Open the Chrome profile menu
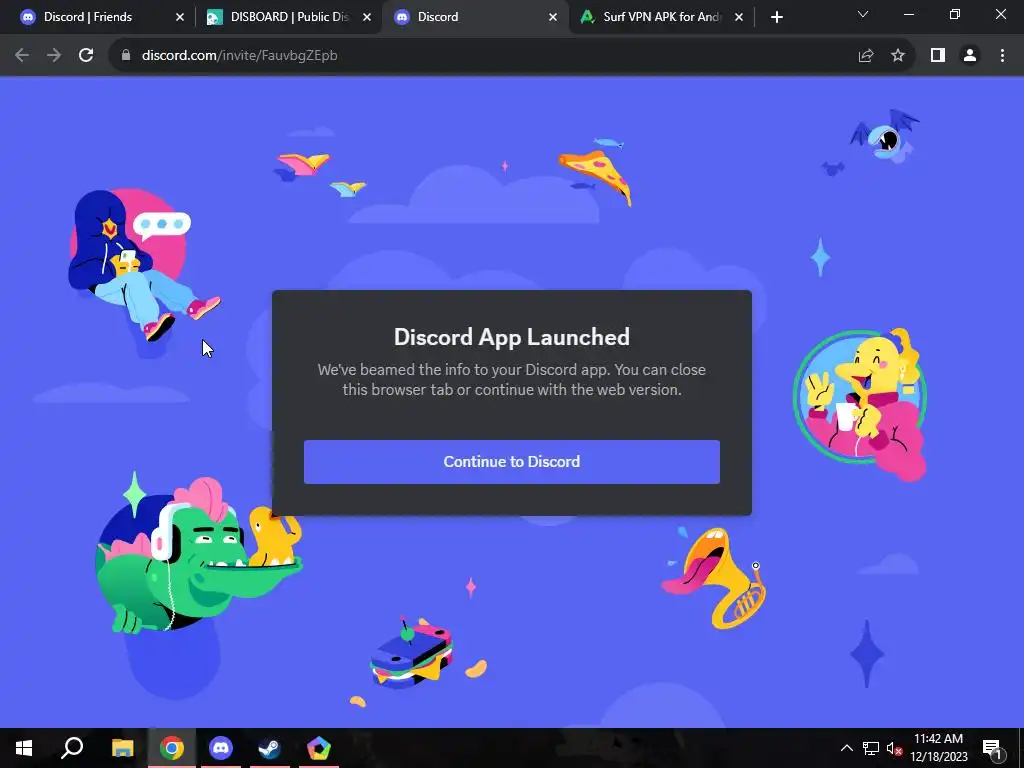Viewport: 1024px width, 768px height. tap(970, 56)
